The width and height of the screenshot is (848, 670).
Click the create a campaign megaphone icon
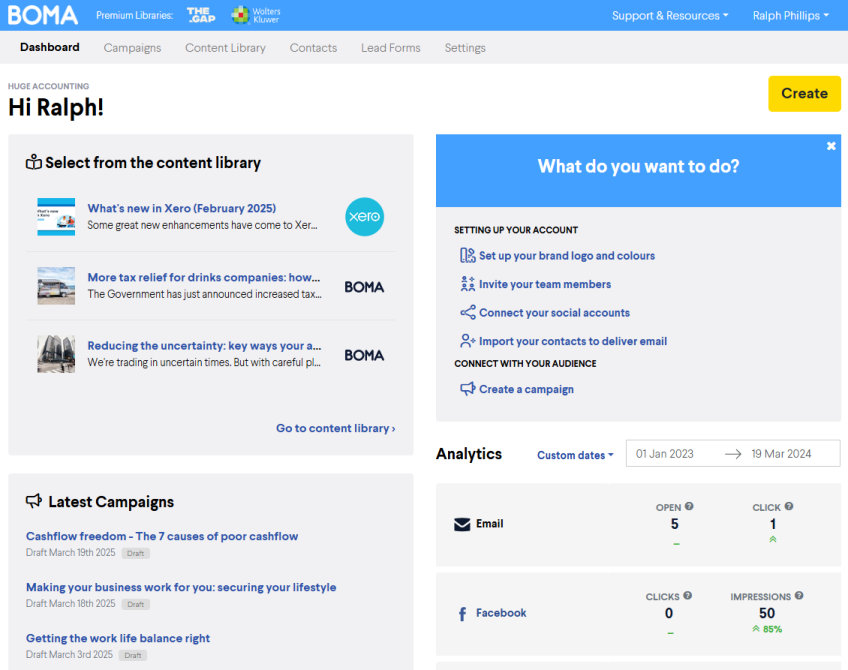[x=467, y=389]
